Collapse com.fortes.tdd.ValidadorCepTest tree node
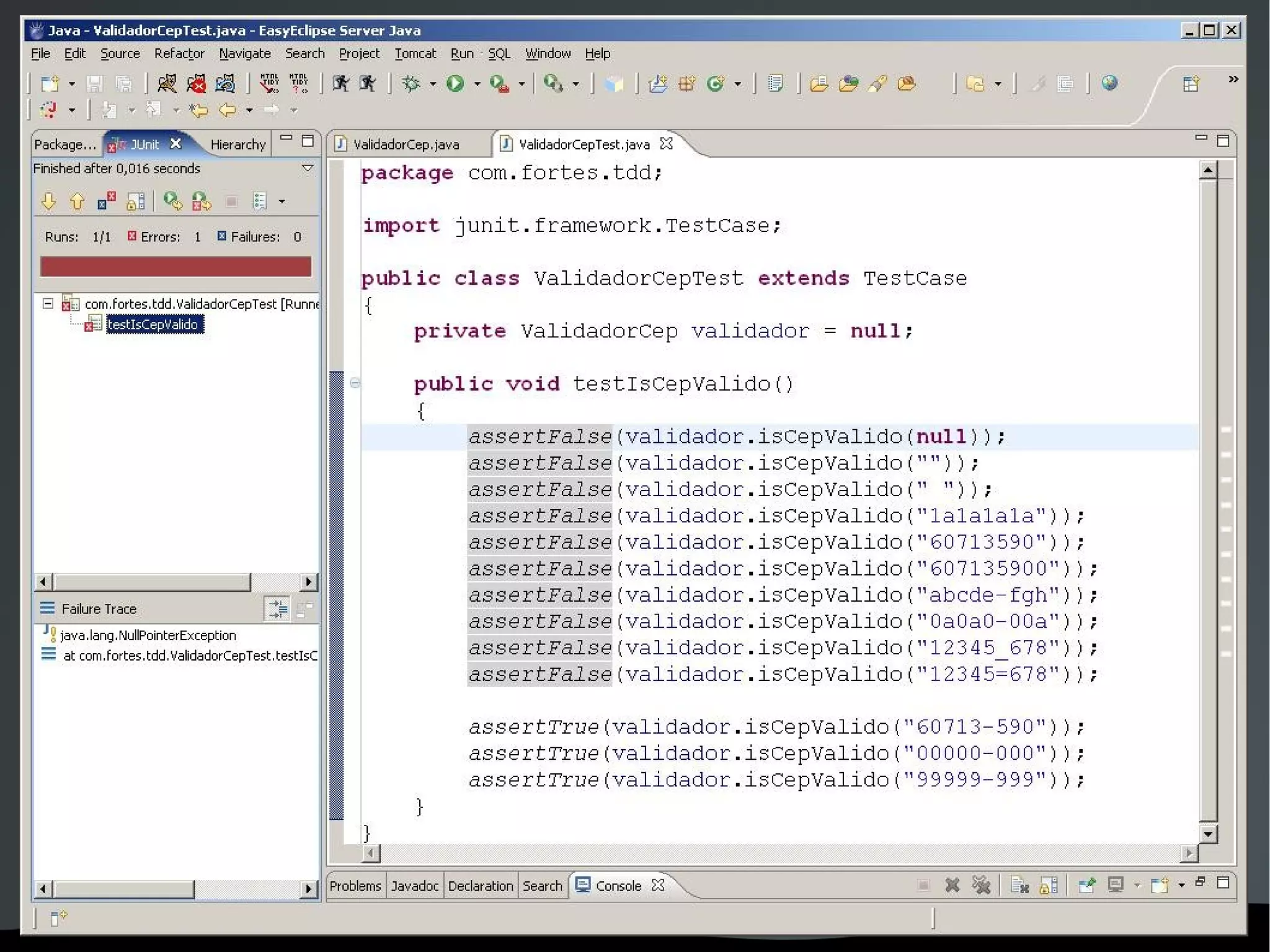Image resolution: width=1270 pixels, height=952 pixels. point(48,303)
